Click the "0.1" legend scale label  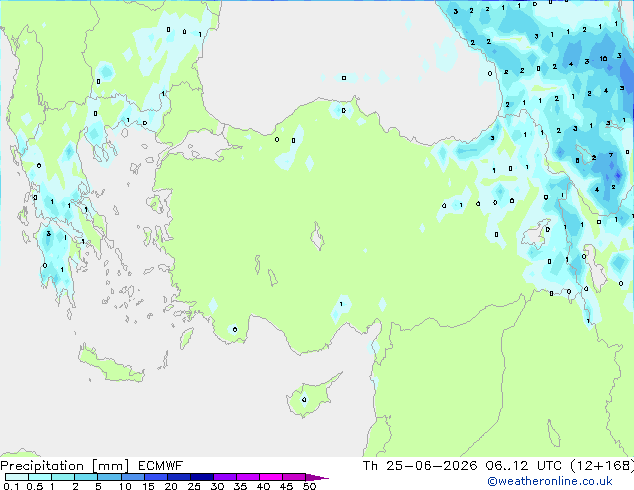pyautogui.click(x=11, y=486)
